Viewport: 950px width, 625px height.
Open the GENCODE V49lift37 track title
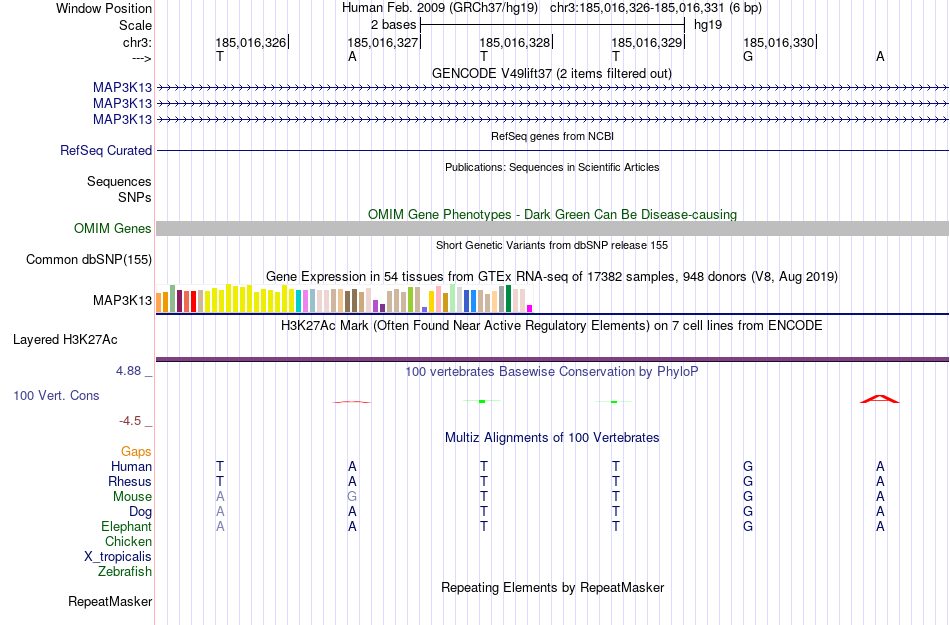pos(551,73)
